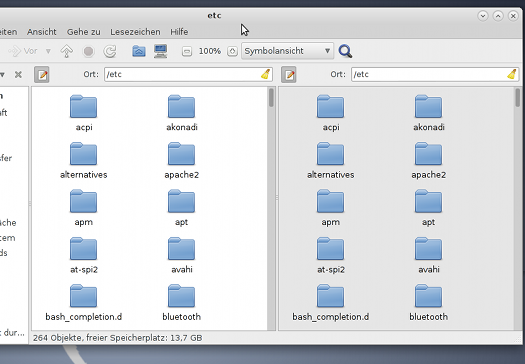This screenshot has height=364, width=525.
Task: Select acpi folder in right pane
Action: [x=331, y=113]
